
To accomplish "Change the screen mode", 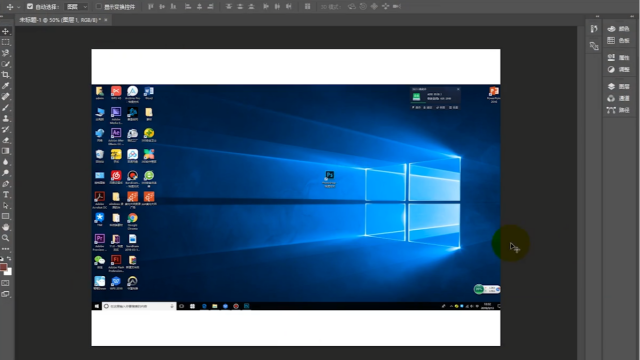I will tap(5, 294).
